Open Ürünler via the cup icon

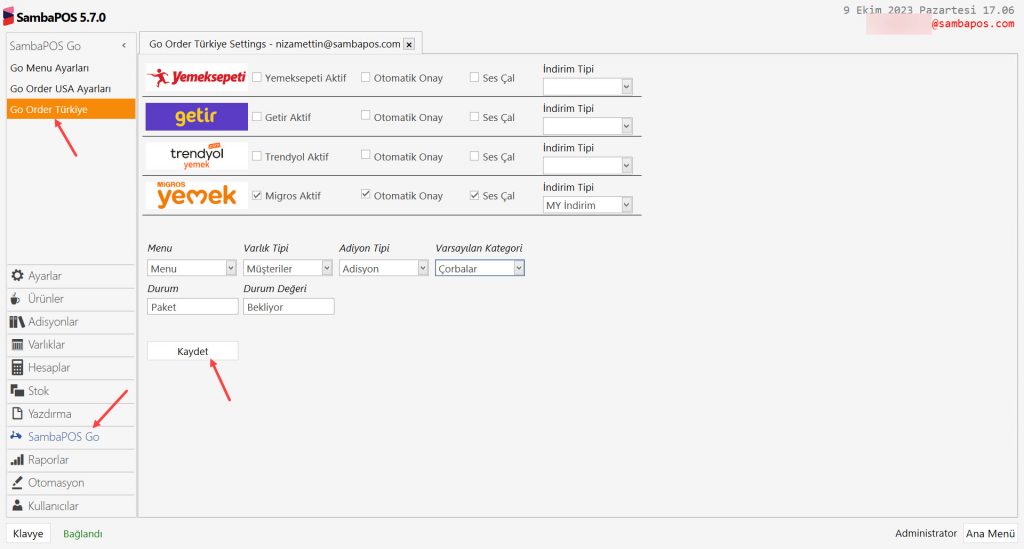(x=17, y=299)
